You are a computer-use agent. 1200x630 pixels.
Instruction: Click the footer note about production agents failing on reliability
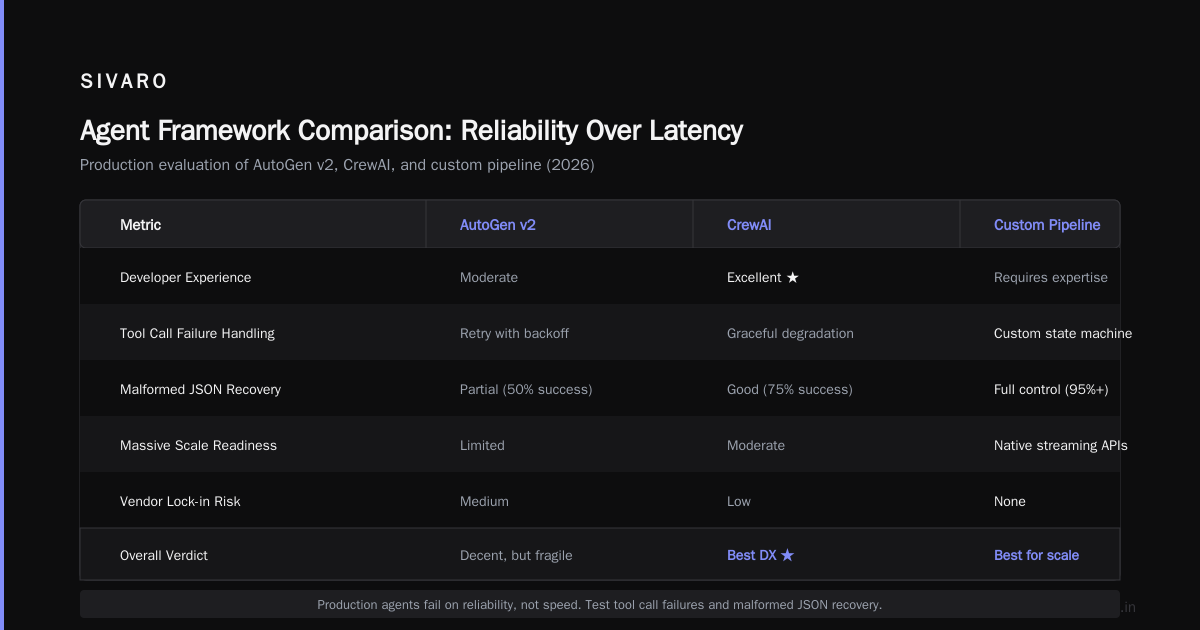pos(600,605)
